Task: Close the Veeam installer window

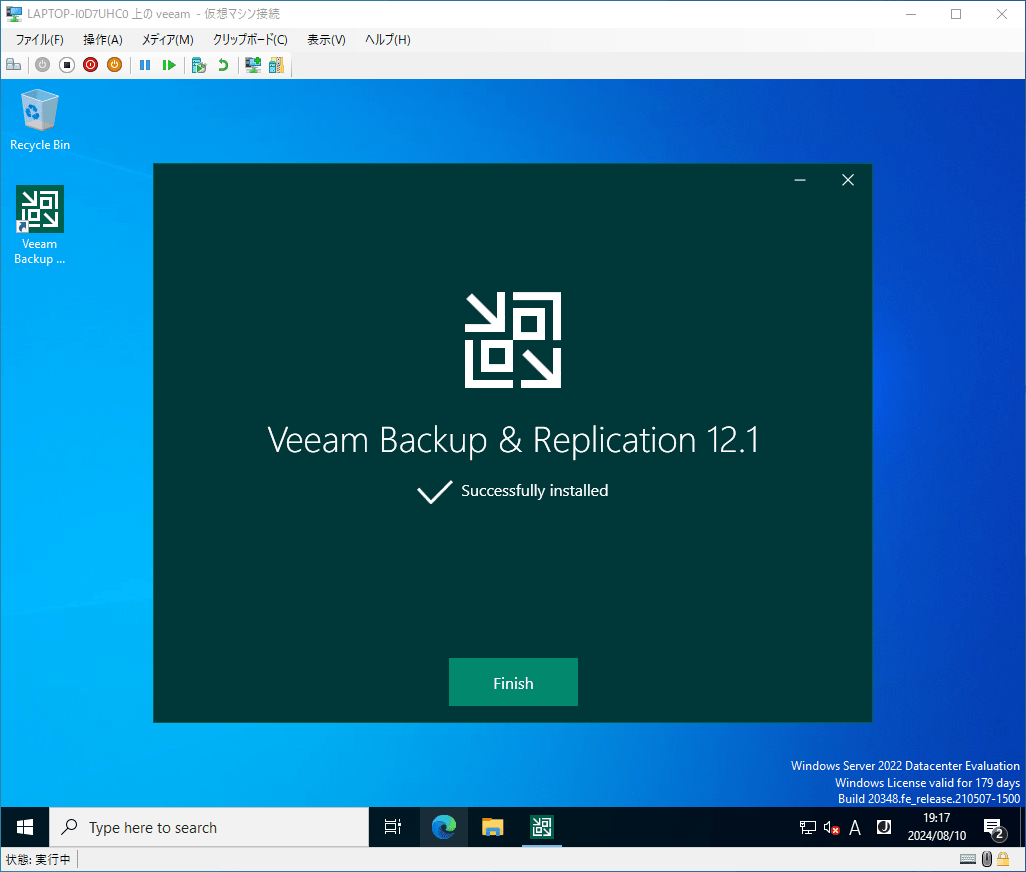Action: point(848,180)
